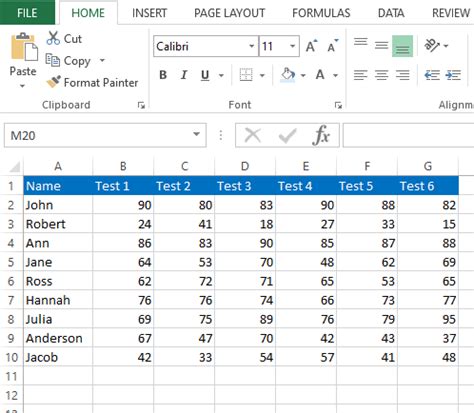The width and height of the screenshot is (474, 413).
Task: Select column G header
Action: point(428,166)
